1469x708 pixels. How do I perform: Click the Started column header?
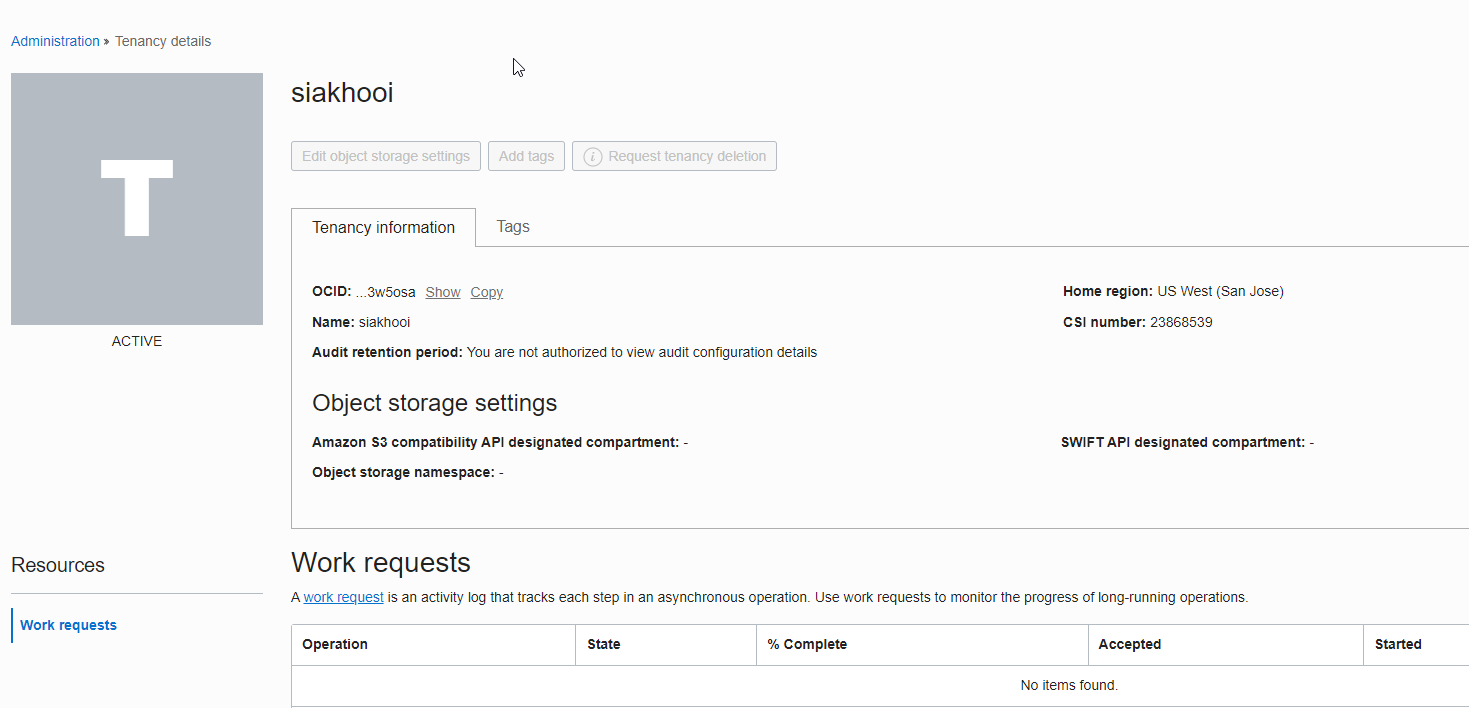coord(1398,644)
